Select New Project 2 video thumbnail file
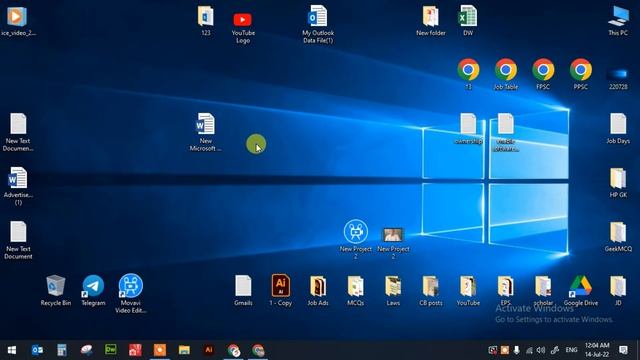 click(x=393, y=235)
